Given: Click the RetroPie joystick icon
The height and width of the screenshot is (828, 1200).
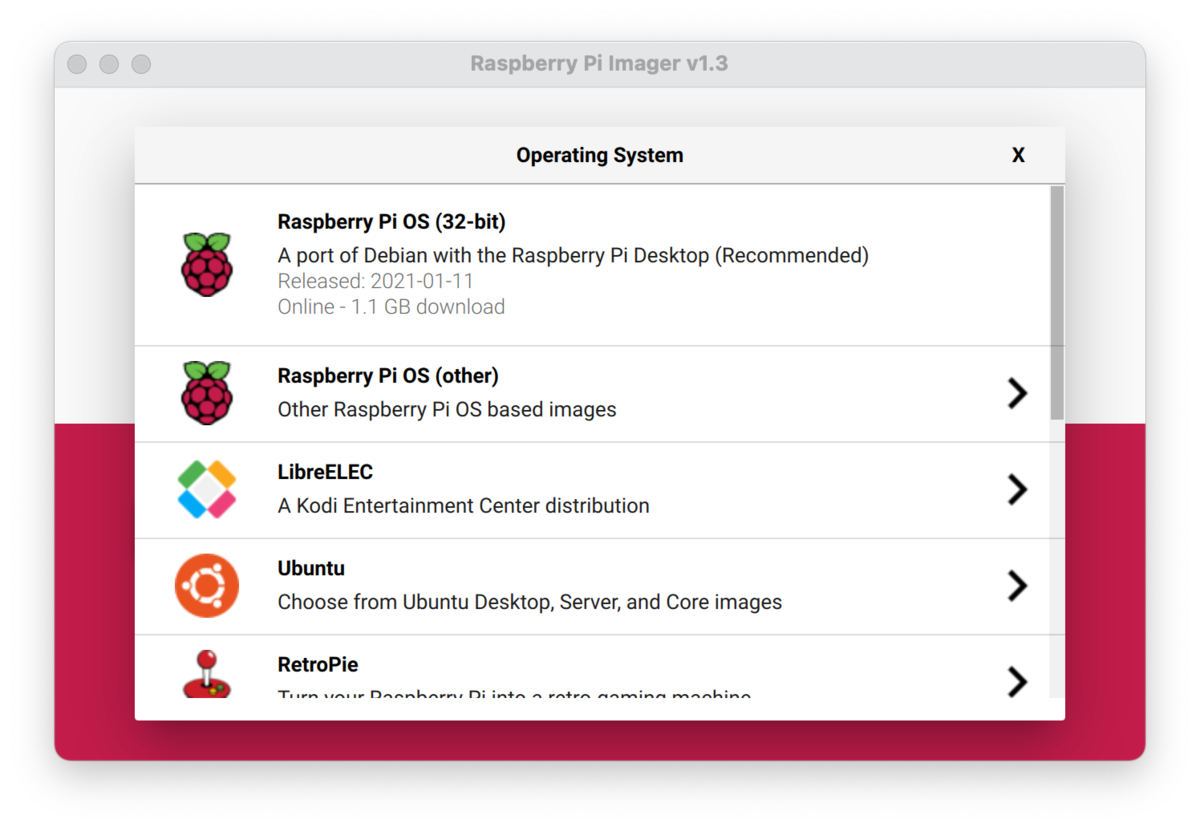Looking at the screenshot, I should click(x=207, y=673).
